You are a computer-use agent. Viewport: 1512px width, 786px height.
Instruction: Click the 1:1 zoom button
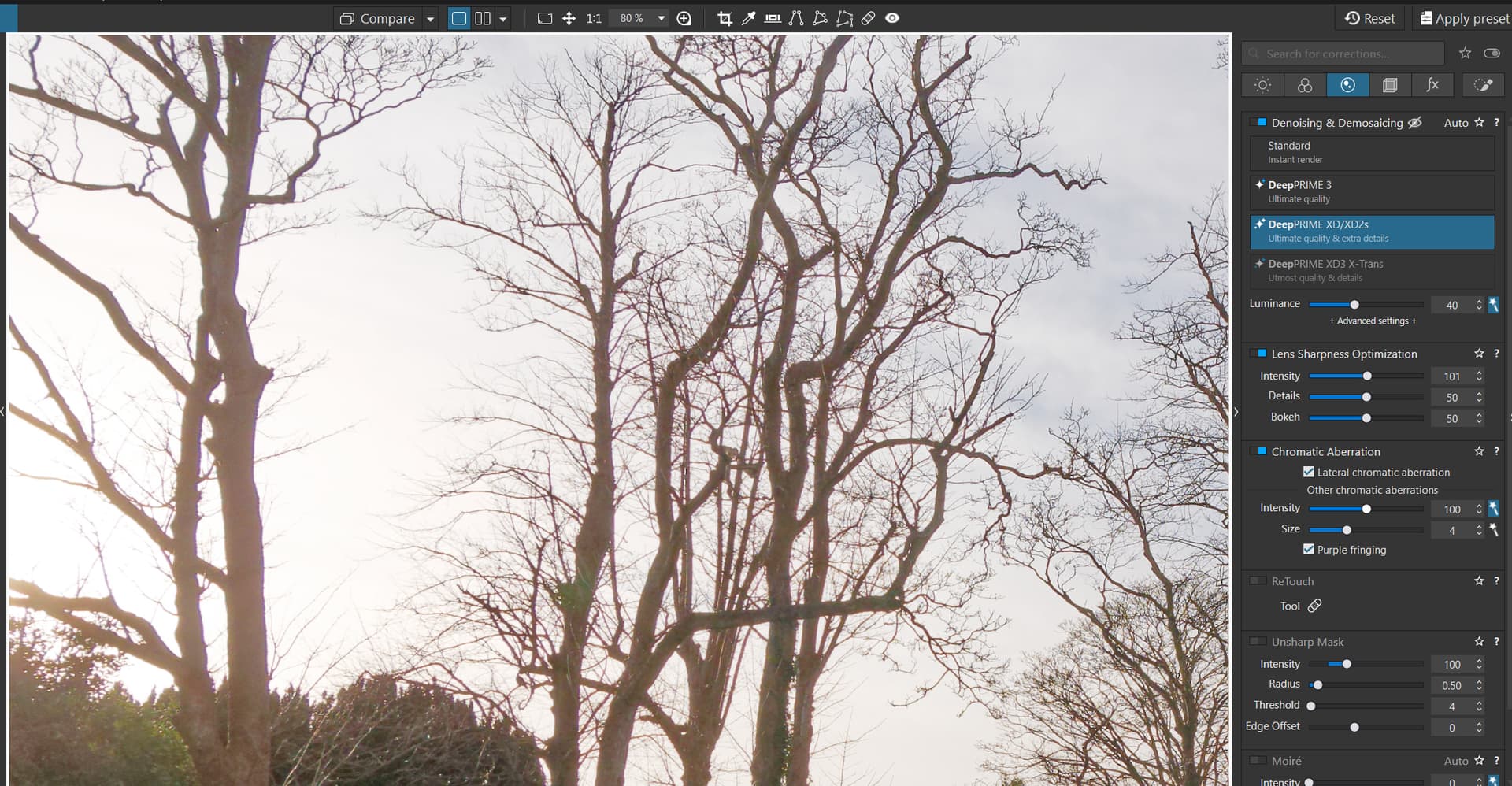coord(594,18)
